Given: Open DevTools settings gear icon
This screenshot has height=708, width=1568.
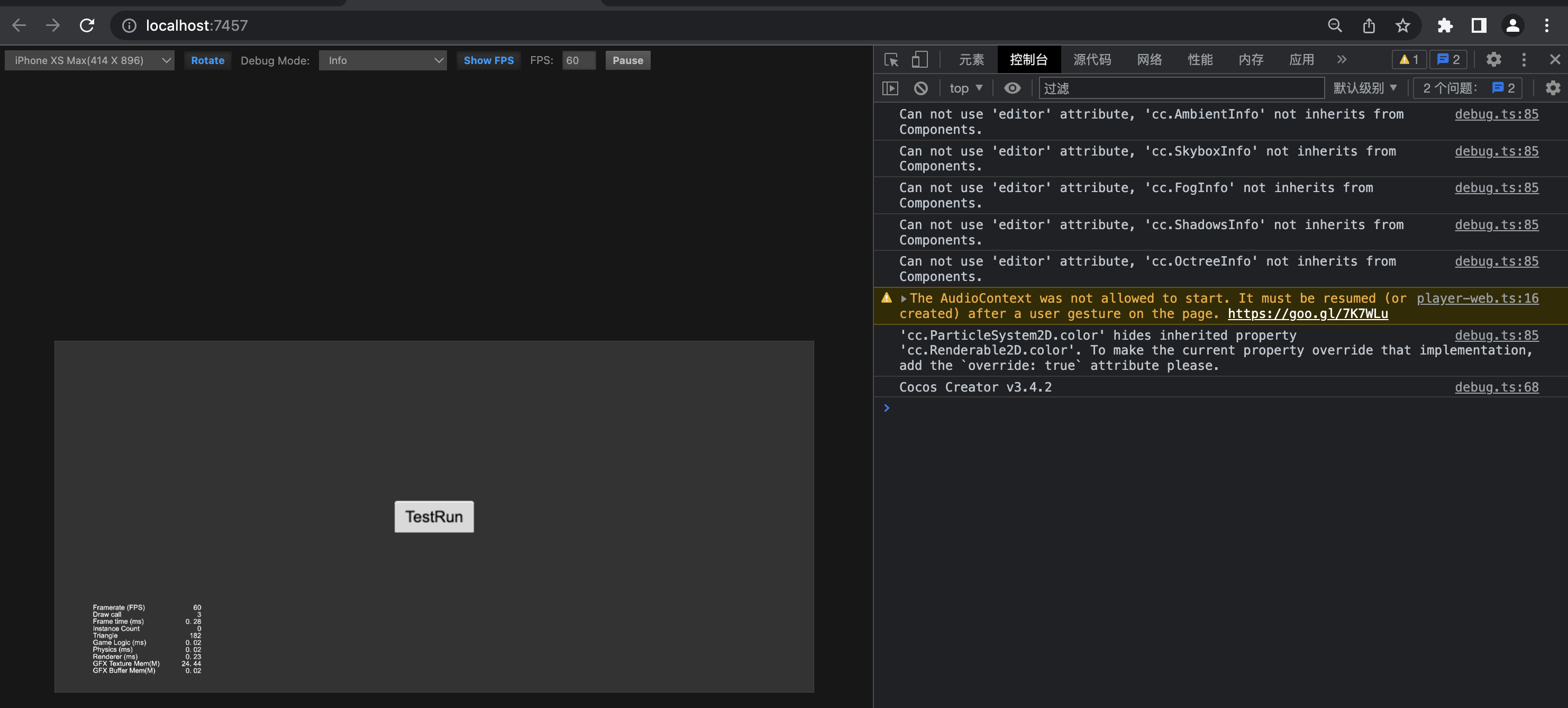Looking at the screenshot, I should pos(1493,60).
